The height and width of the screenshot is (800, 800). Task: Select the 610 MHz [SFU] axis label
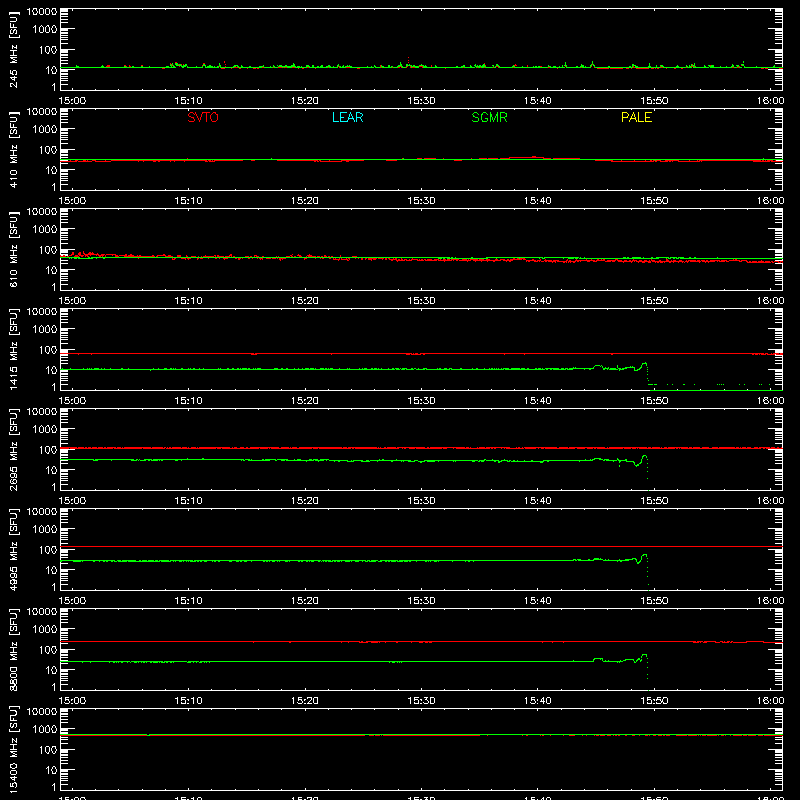click(x=13, y=249)
